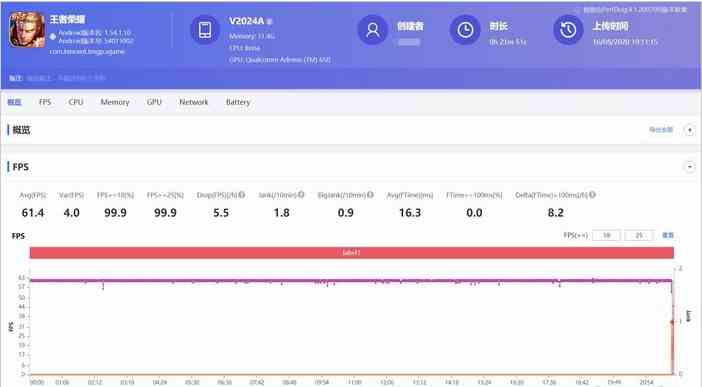The image size is (702, 387).
Task: Select the GPU tab
Action: [154, 102]
